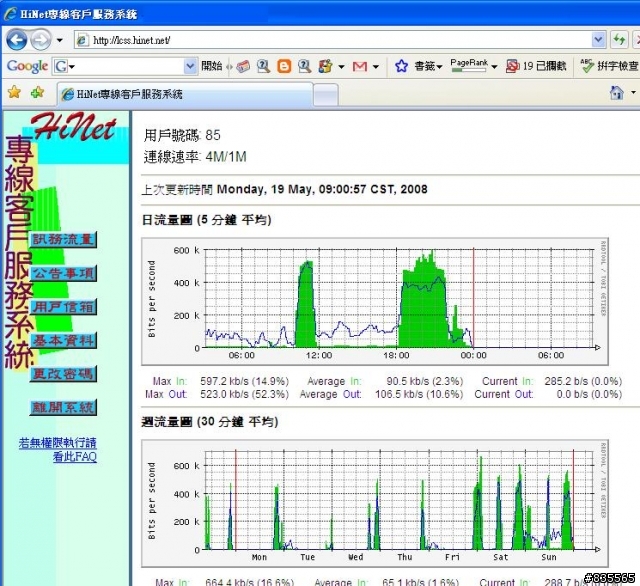Screen dimensions: 640x586
Task: Open the 用戶信箱 user mailbox menu item
Action: point(63,306)
